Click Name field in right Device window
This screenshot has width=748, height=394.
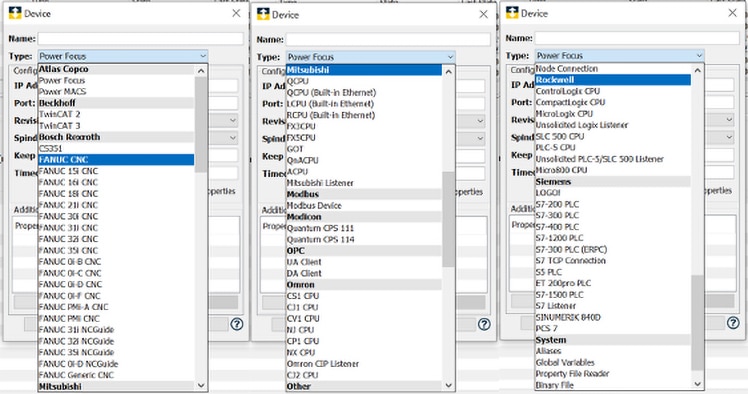point(637,38)
